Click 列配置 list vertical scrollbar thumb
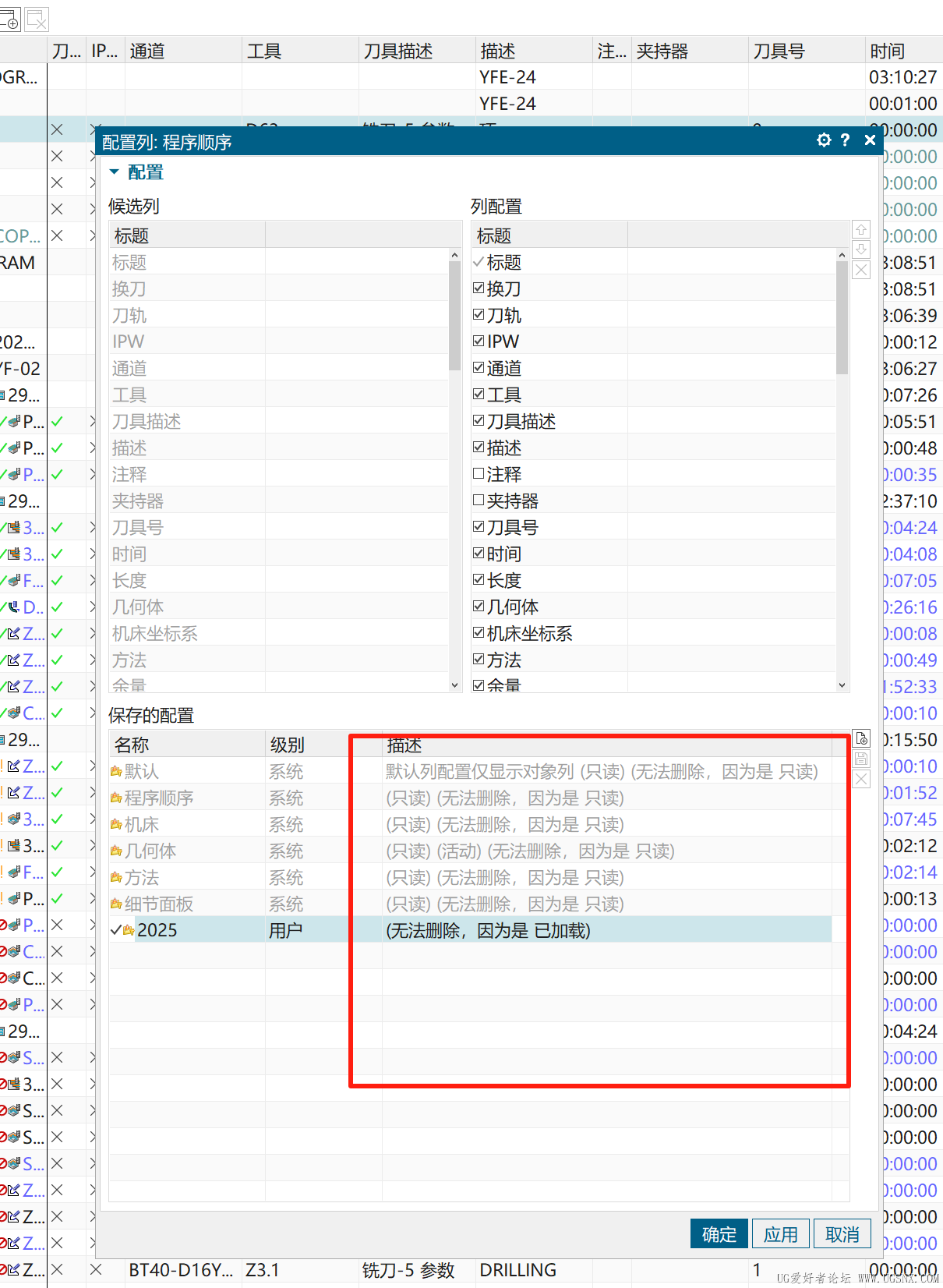This screenshot has width=943, height=1288. tap(842, 317)
